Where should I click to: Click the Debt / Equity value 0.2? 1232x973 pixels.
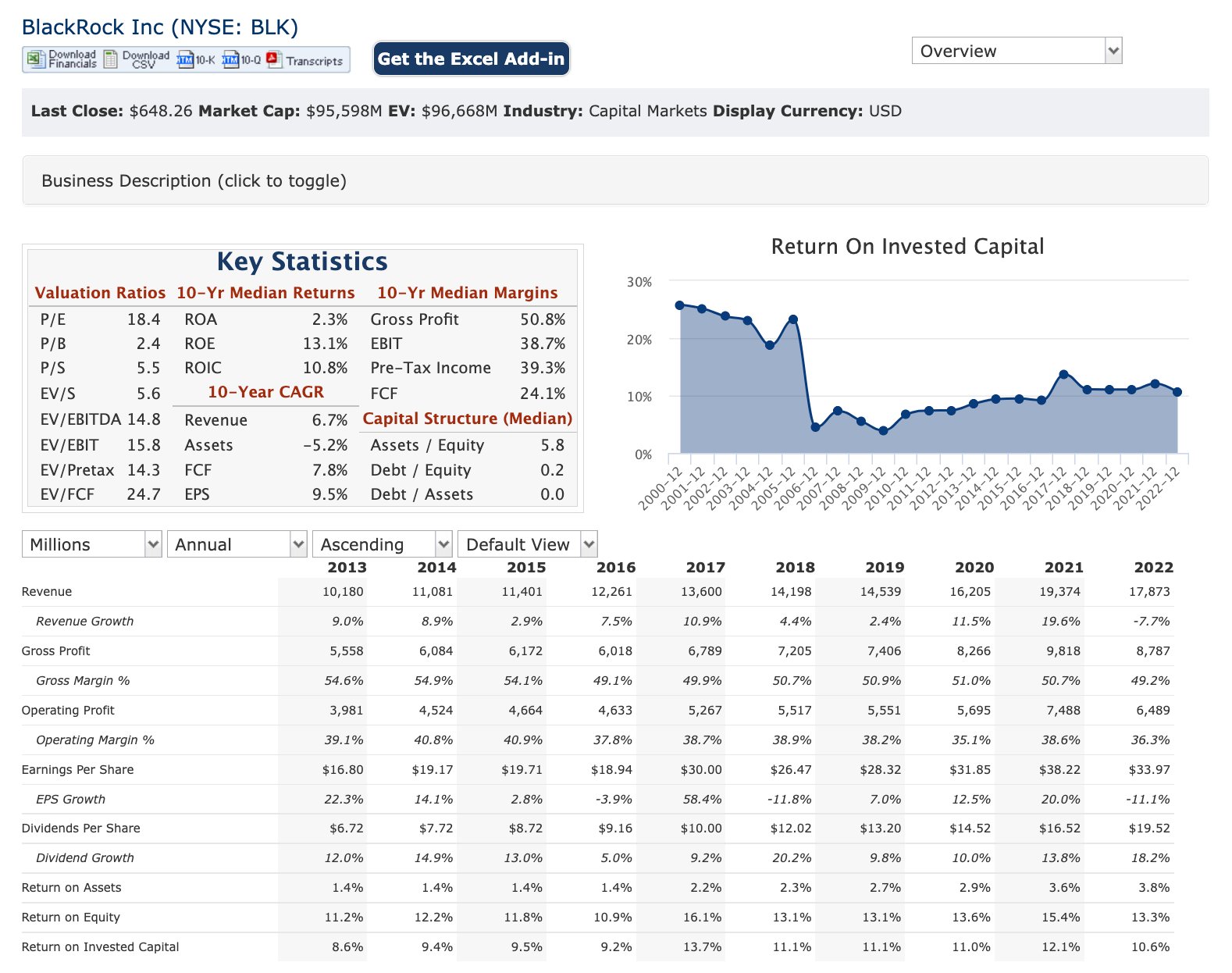point(552,470)
